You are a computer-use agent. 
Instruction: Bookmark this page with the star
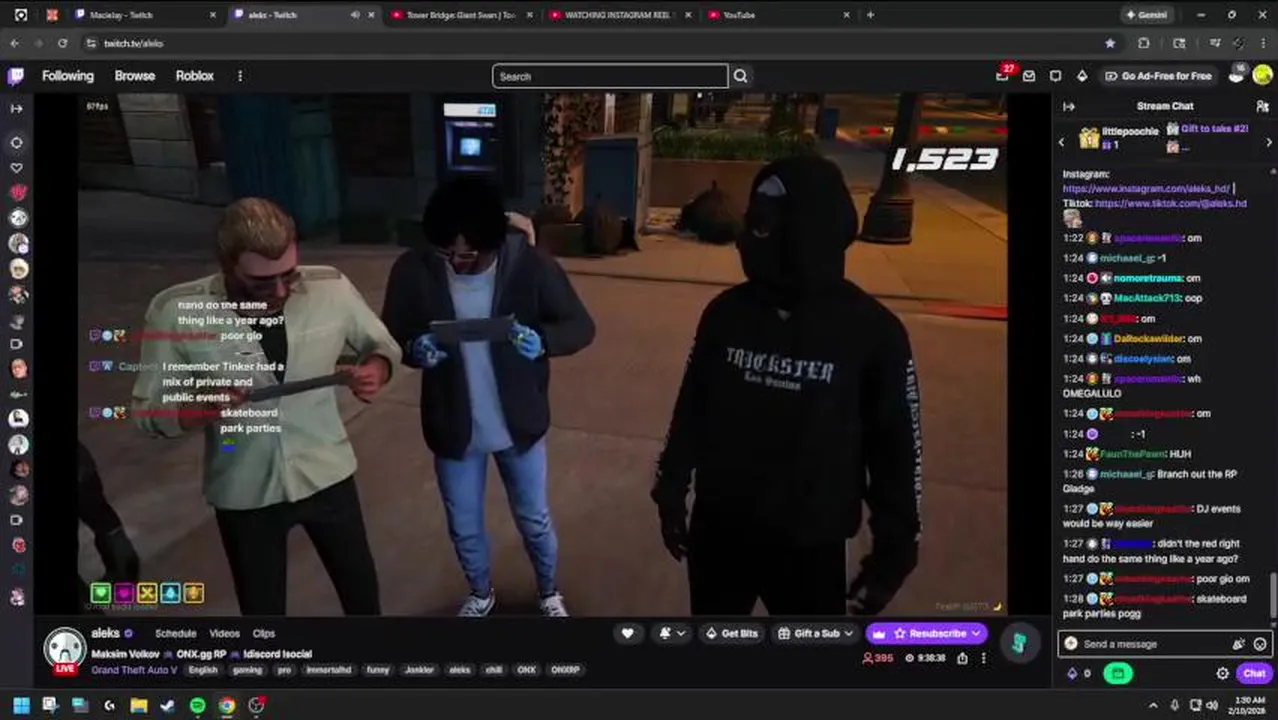(x=1110, y=43)
